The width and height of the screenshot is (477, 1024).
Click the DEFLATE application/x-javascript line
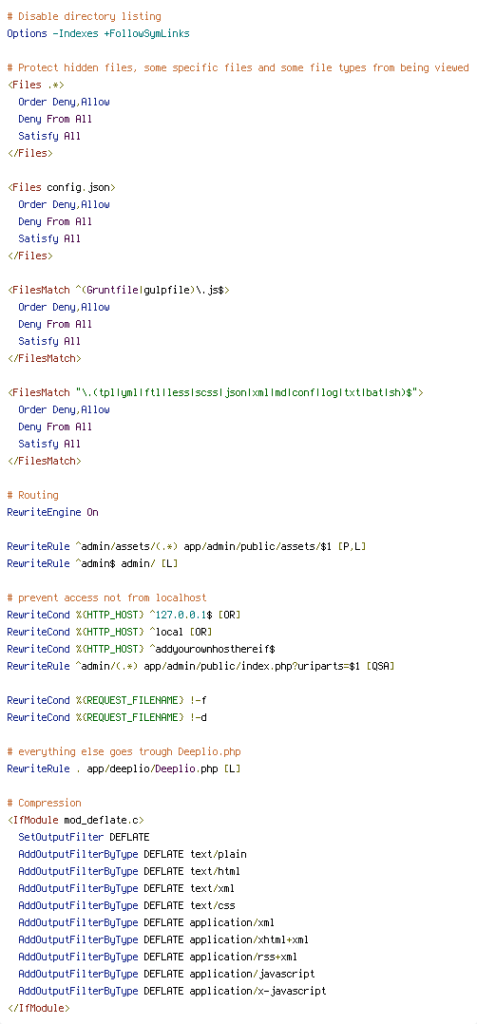tap(173, 991)
